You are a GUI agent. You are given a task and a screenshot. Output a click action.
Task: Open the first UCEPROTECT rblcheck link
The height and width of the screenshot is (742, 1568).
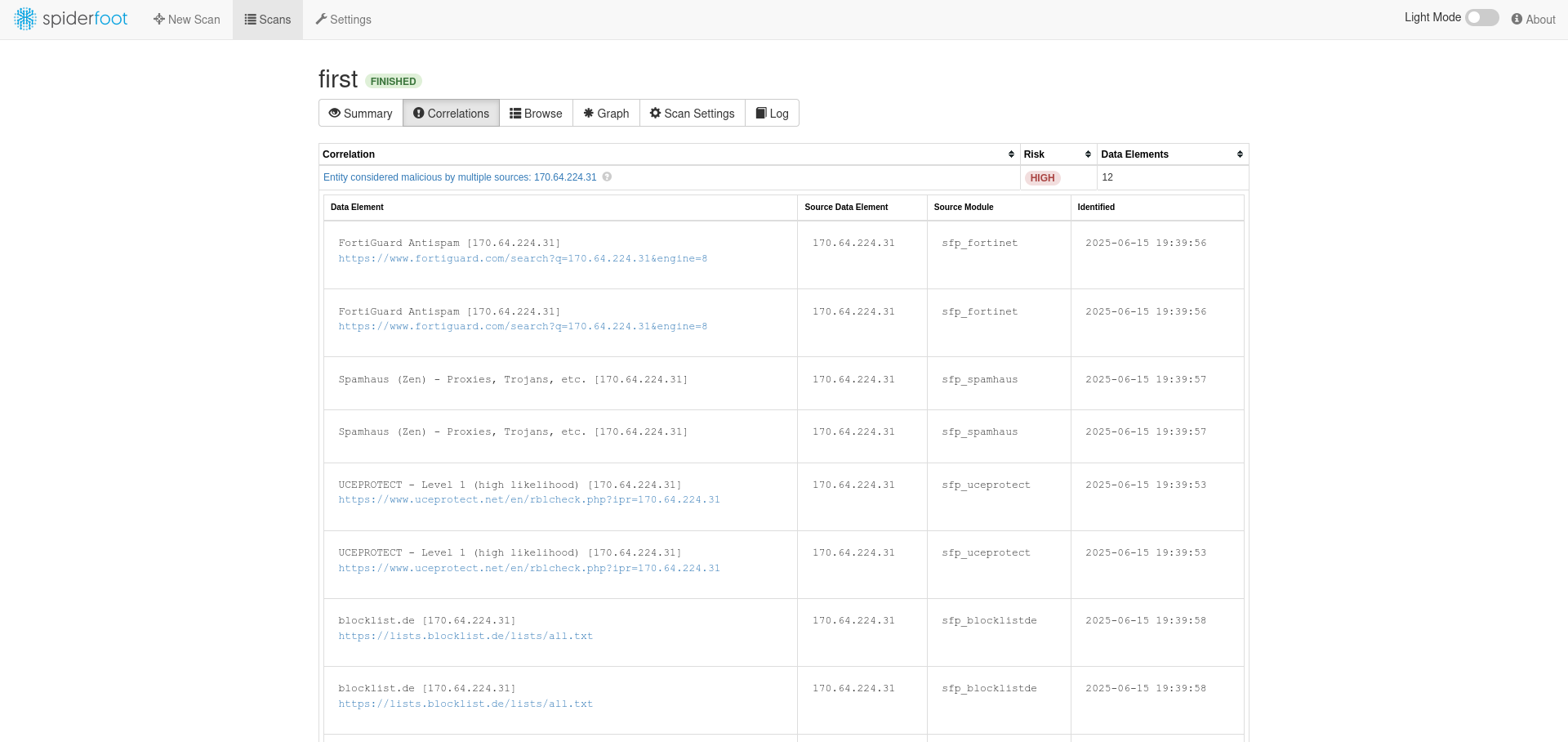point(529,499)
